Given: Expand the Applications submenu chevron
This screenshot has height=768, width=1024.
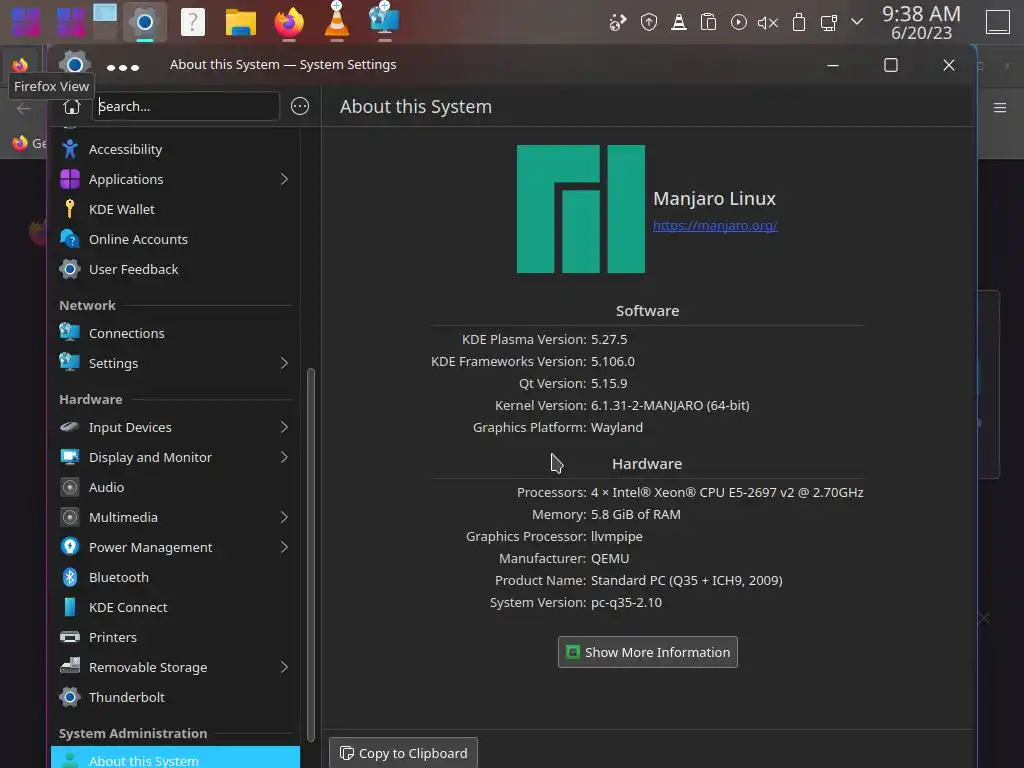Looking at the screenshot, I should (x=284, y=180).
